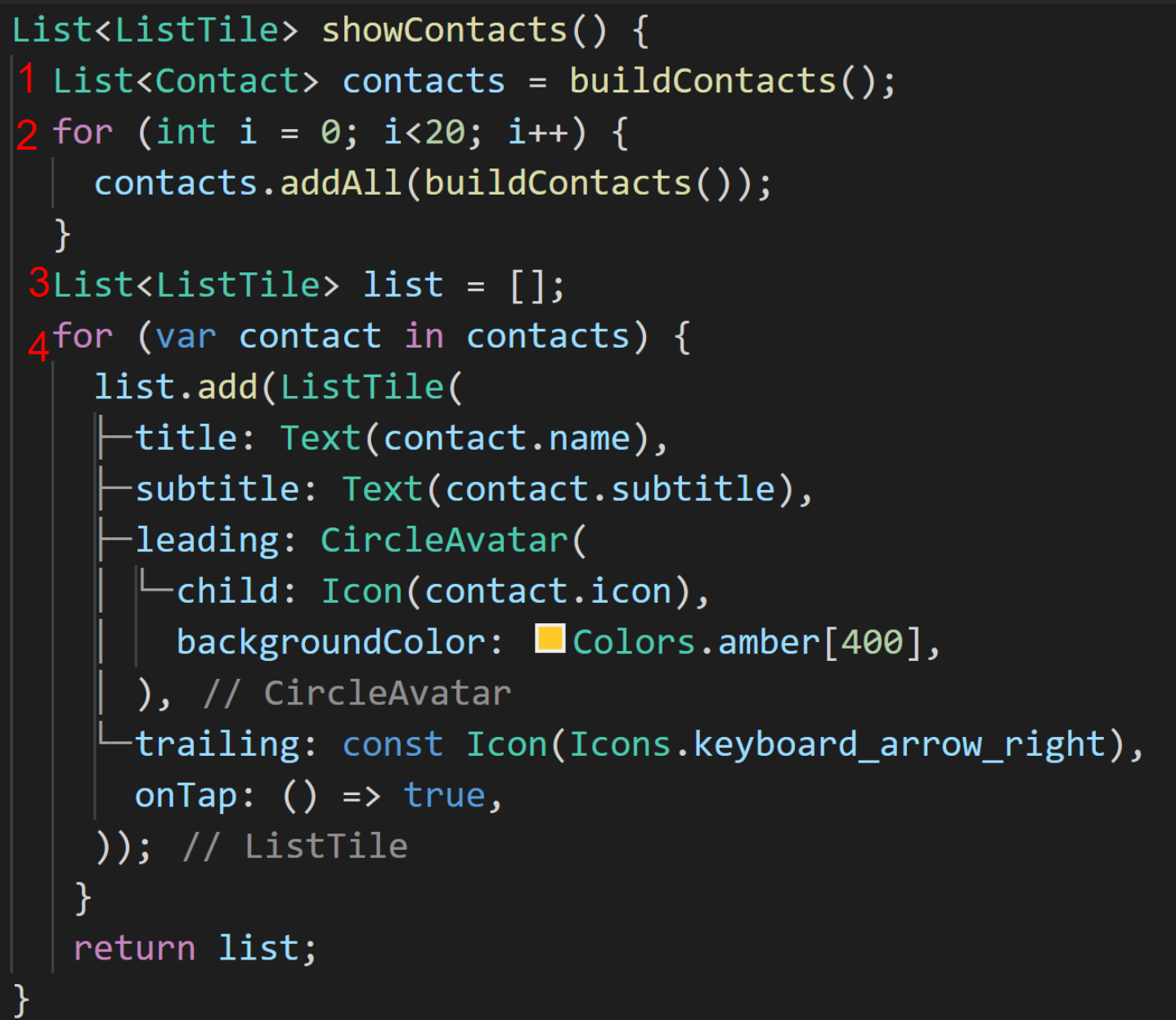Click the red number 4 annotation

(x=38, y=345)
